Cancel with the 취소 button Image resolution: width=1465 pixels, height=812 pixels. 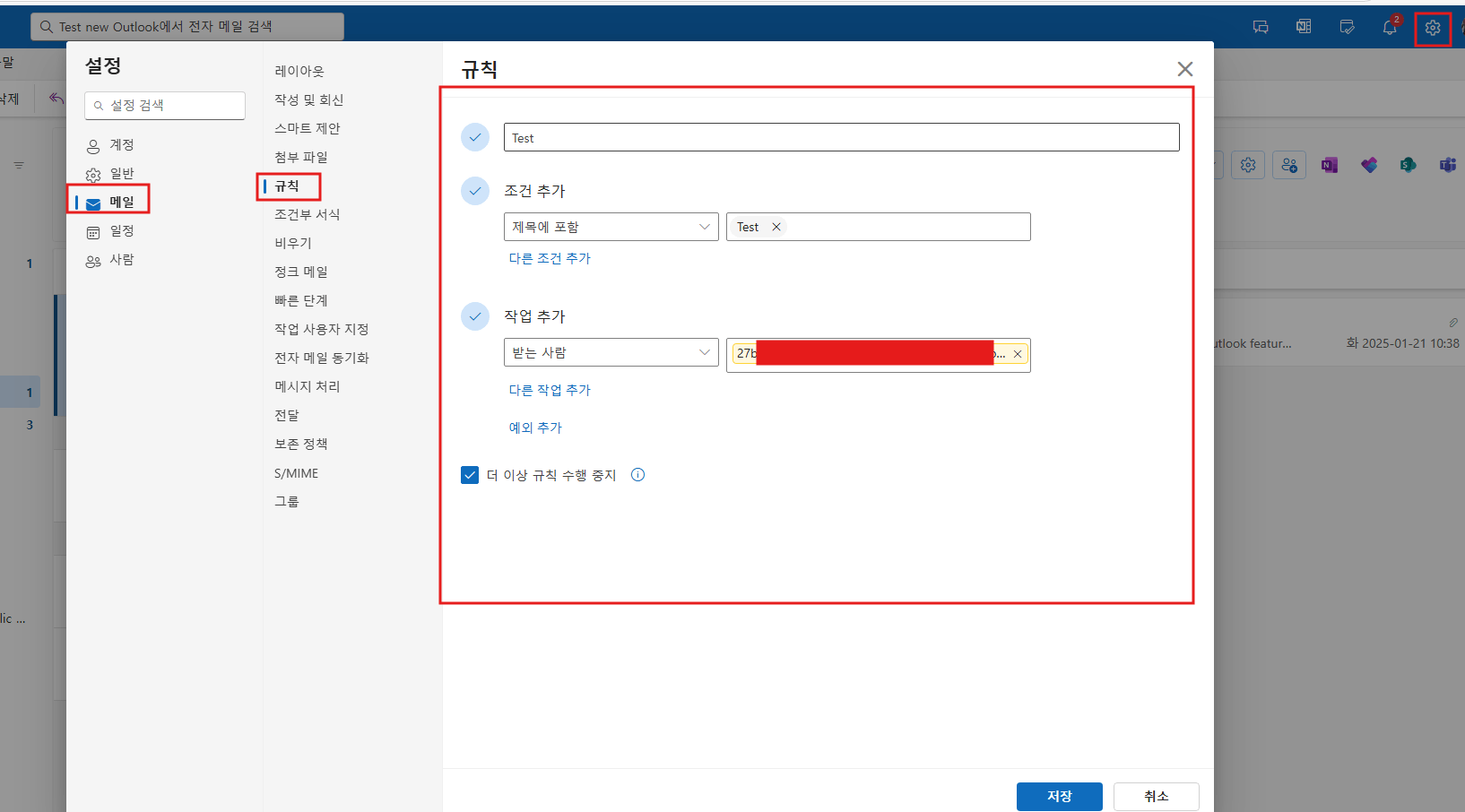pos(1156,796)
